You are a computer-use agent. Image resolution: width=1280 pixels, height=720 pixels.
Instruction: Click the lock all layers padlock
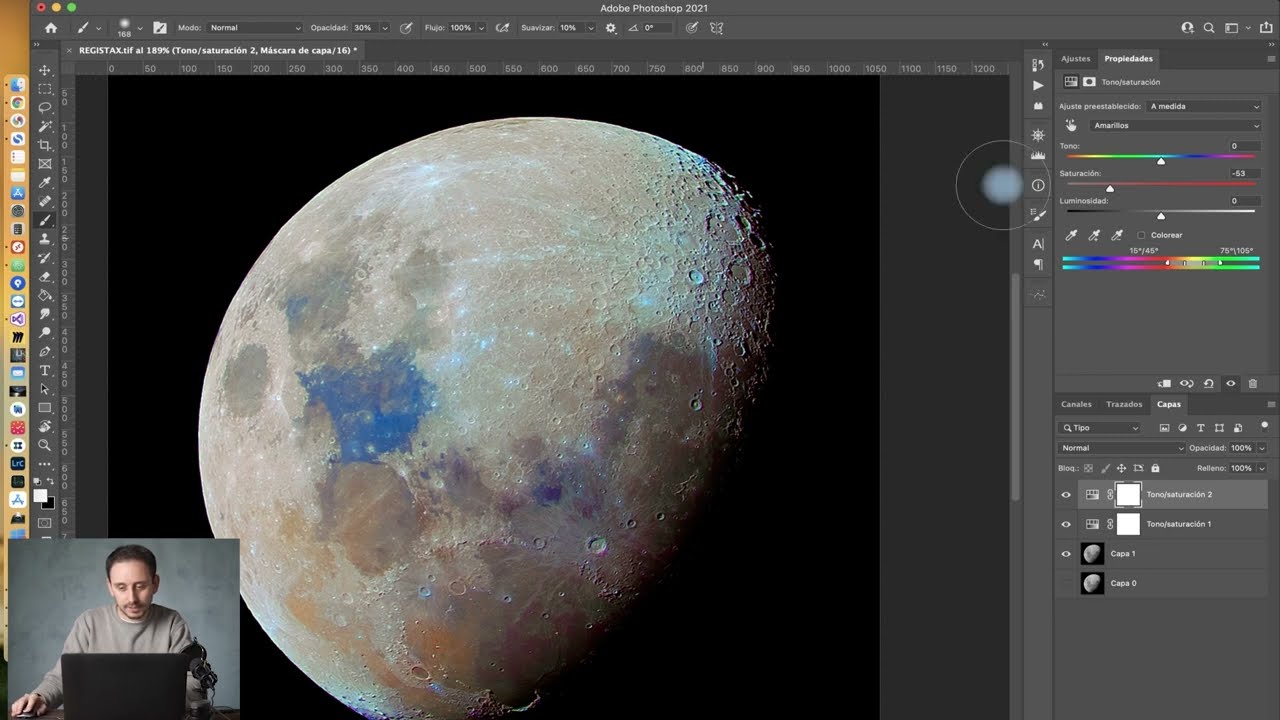(x=1155, y=468)
